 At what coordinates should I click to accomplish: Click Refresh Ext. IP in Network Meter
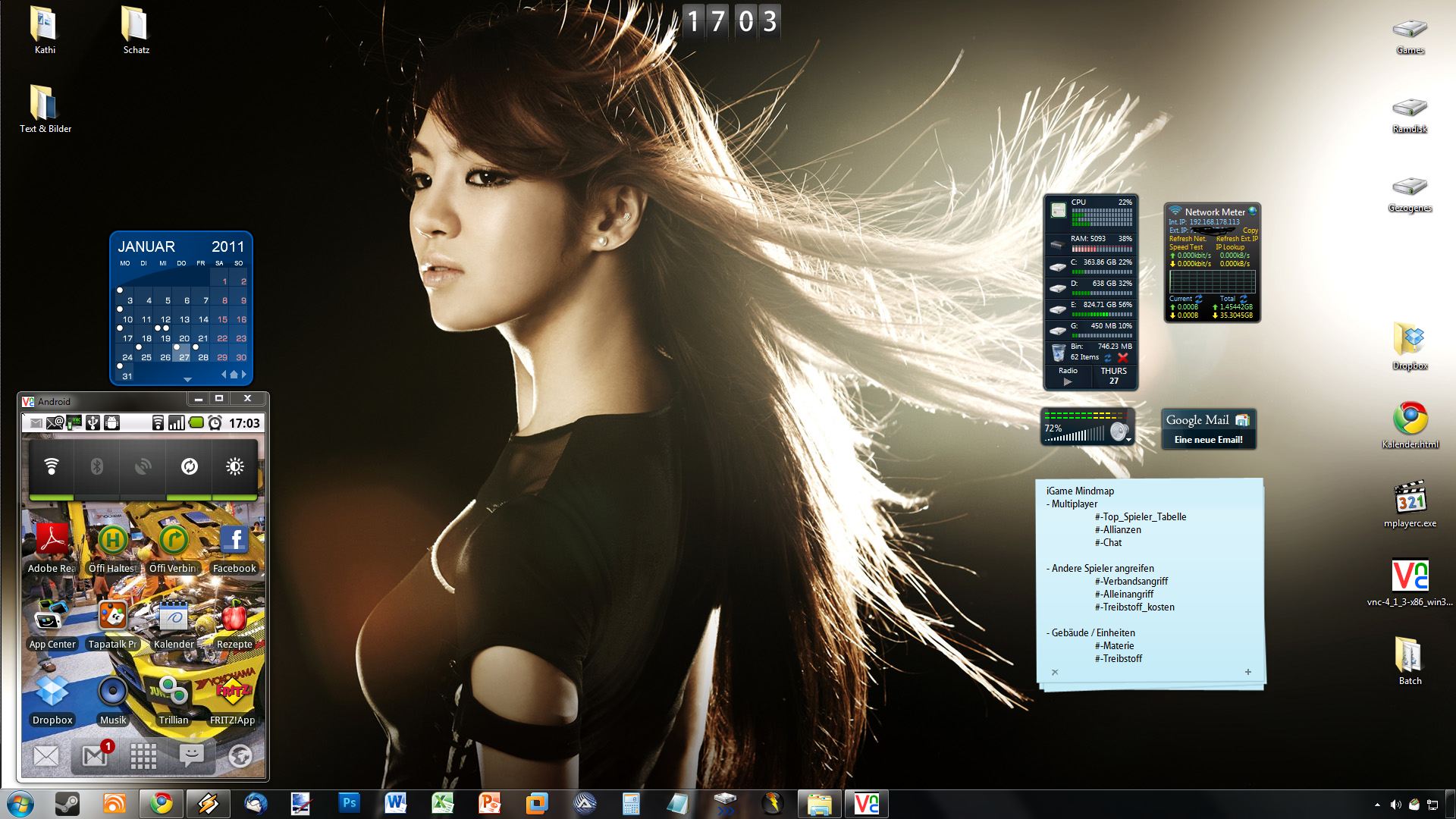coord(1237,239)
